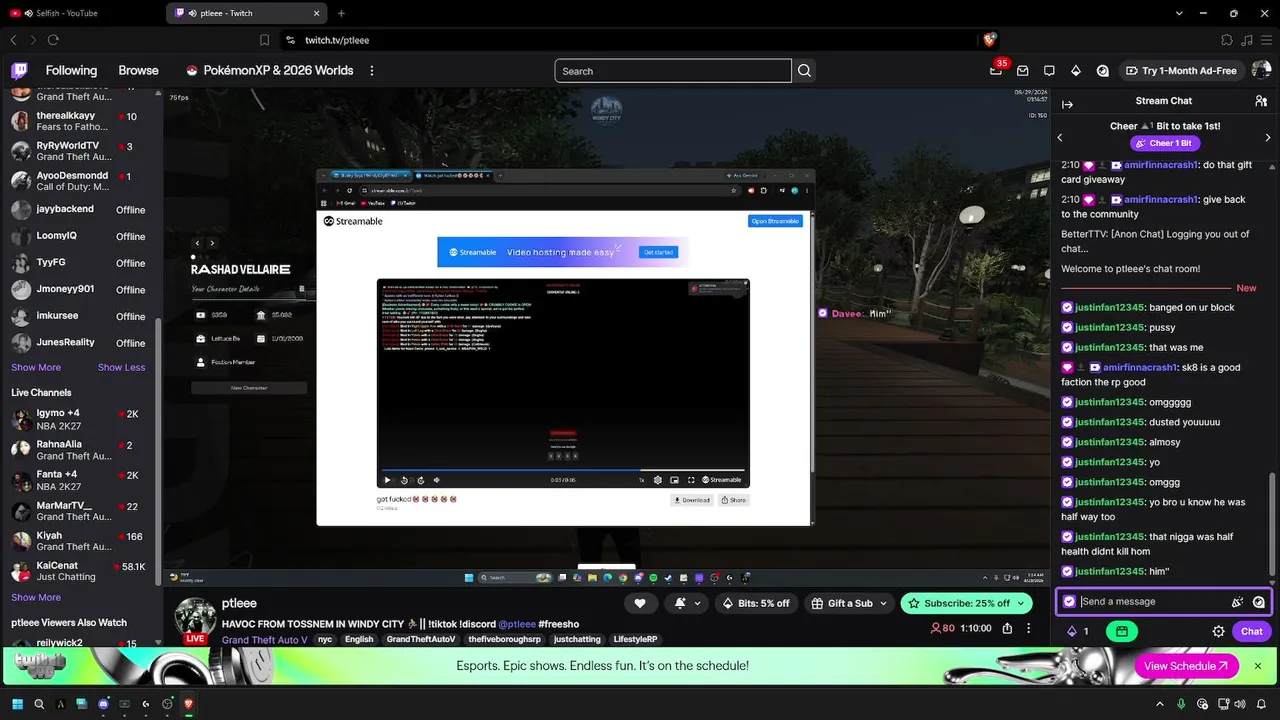The height and width of the screenshot is (720, 1280).
Task: Share the stream via share icon
Action: pyautogui.click(x=1007, y=628)
